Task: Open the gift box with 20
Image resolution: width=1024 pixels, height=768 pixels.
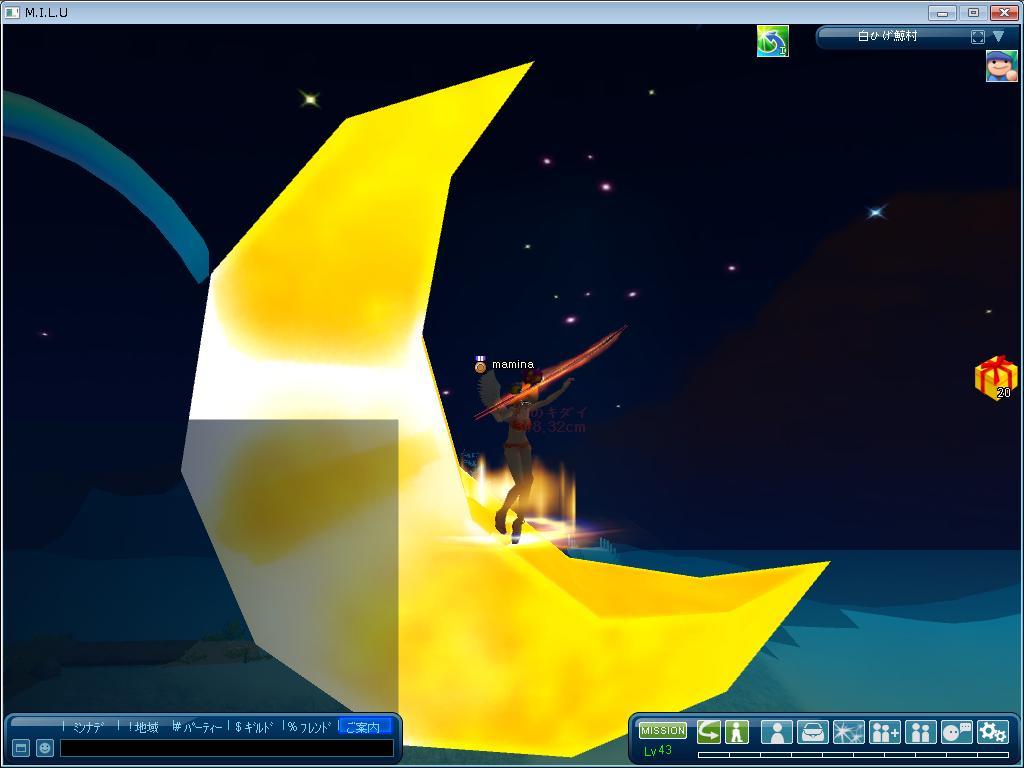Action: 995,378
